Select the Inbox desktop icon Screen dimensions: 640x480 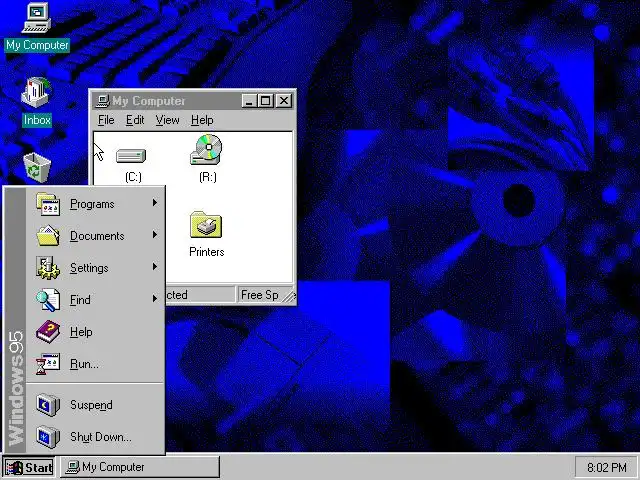pyautogui.click(x=36, y=92)
